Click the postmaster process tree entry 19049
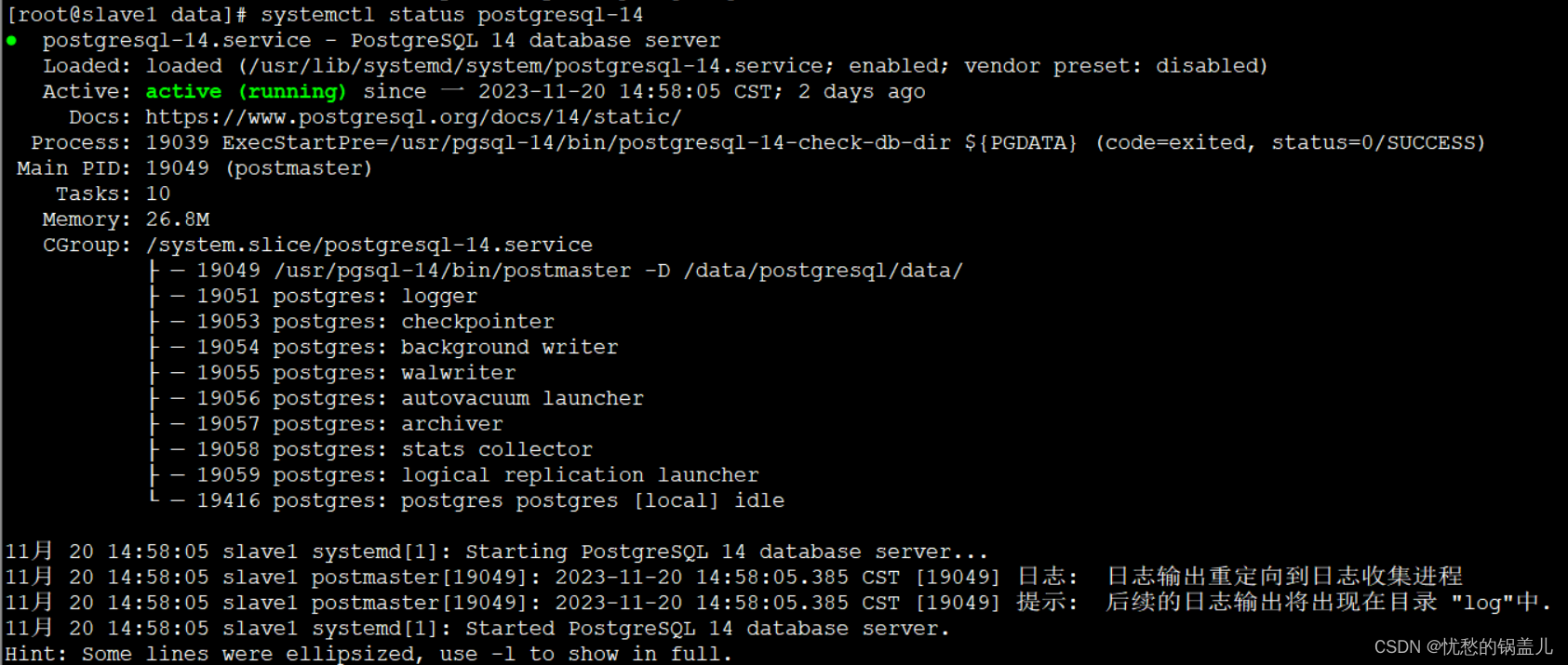Screen dimensions: 1568x665 580,271
